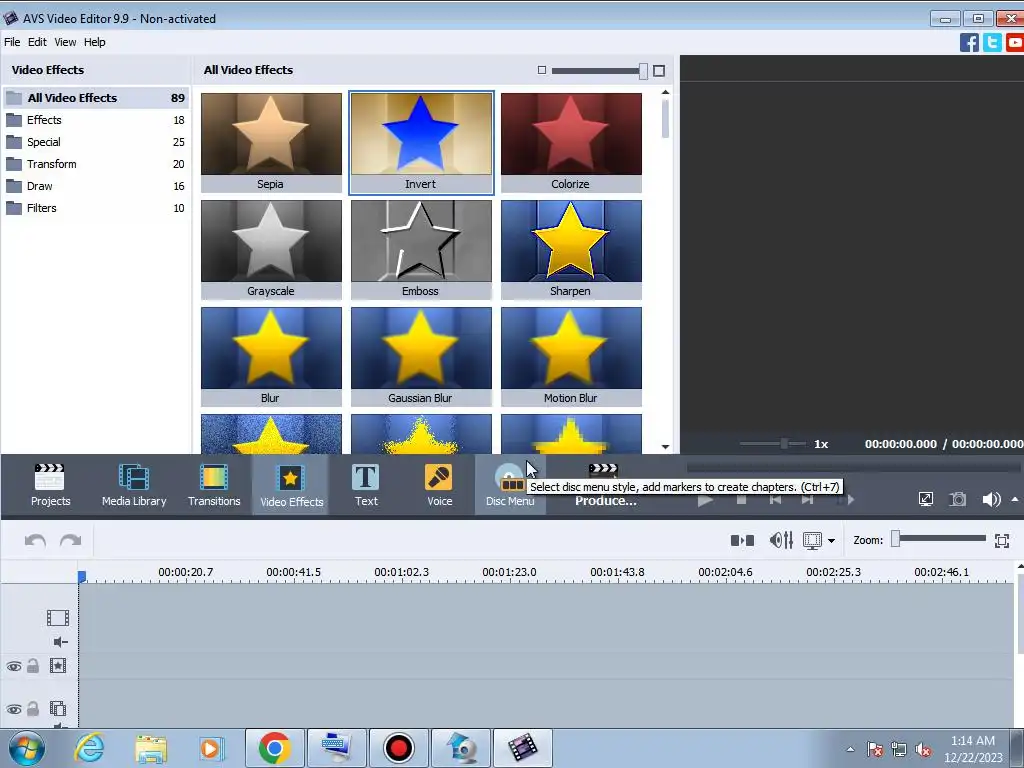Toggle visibility of the video overlay track

point(14,709)
